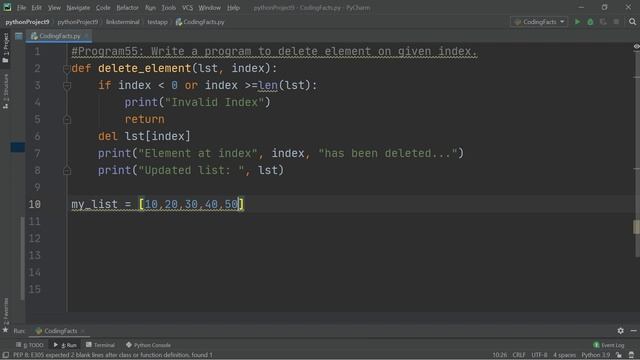Click the first pythonProject9 root breadcrumb

point(27,22)
